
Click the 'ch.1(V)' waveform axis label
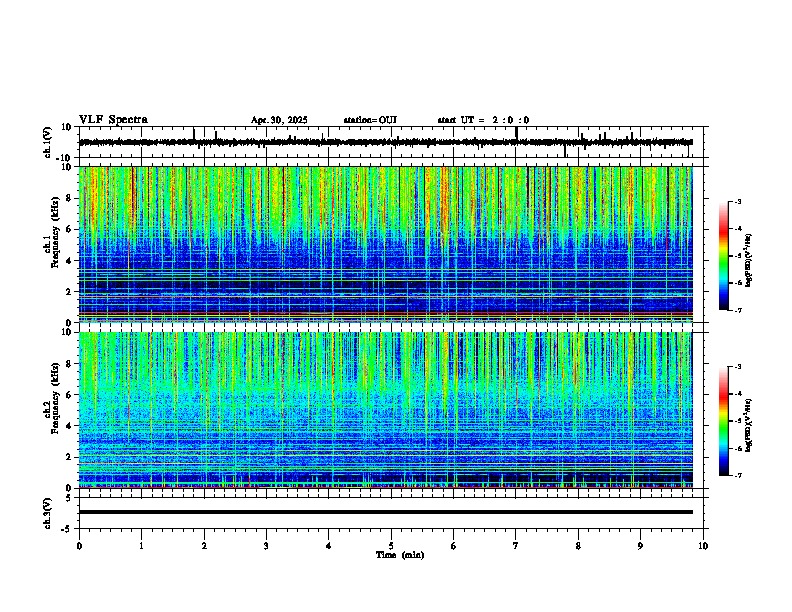click(x=48, y=142)
